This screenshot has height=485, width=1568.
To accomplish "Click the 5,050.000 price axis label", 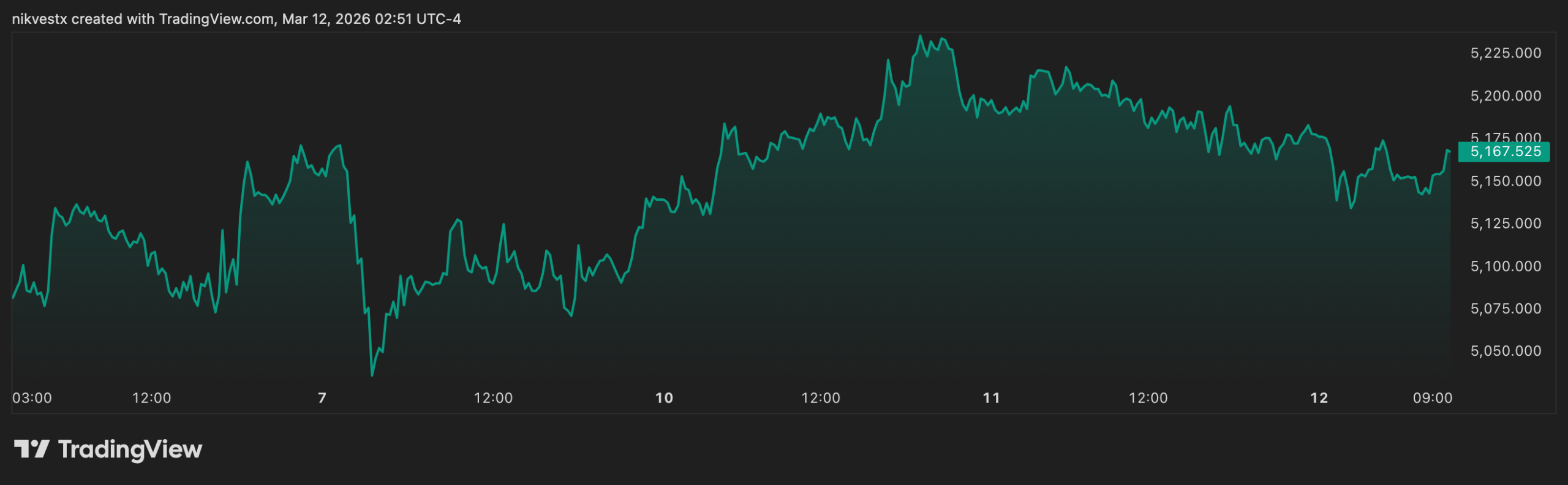I will (1506, 351).
